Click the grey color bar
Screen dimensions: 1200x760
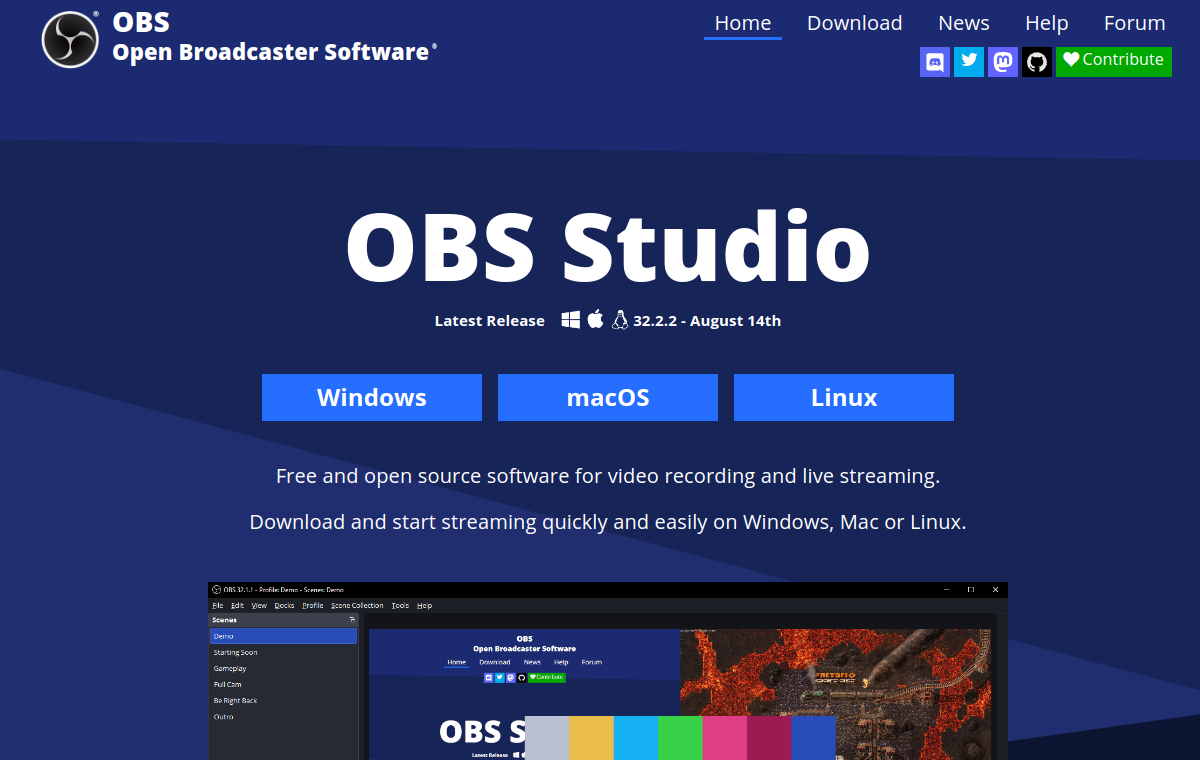[x=547, y=738]
